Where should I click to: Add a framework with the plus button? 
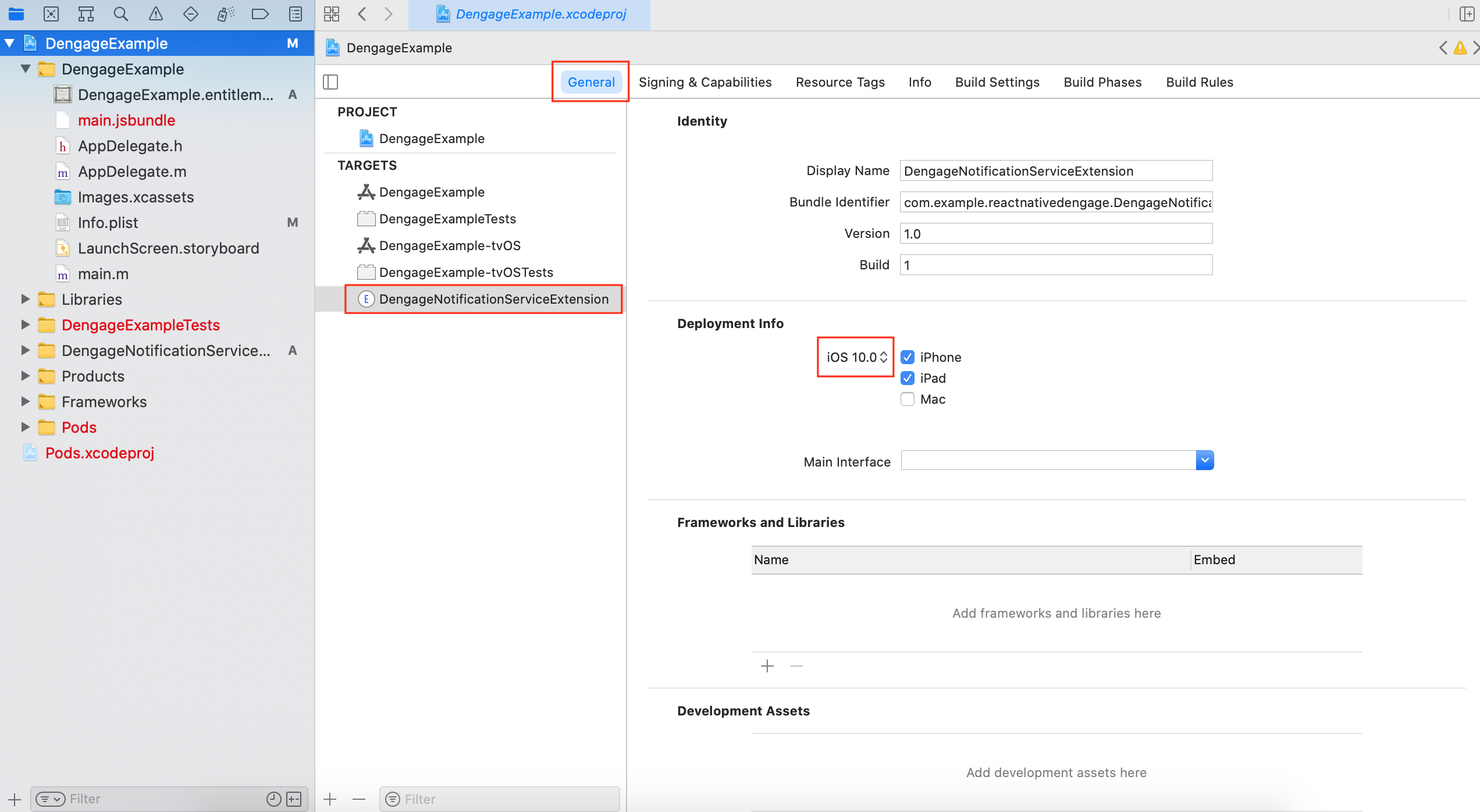click(767, 666)
